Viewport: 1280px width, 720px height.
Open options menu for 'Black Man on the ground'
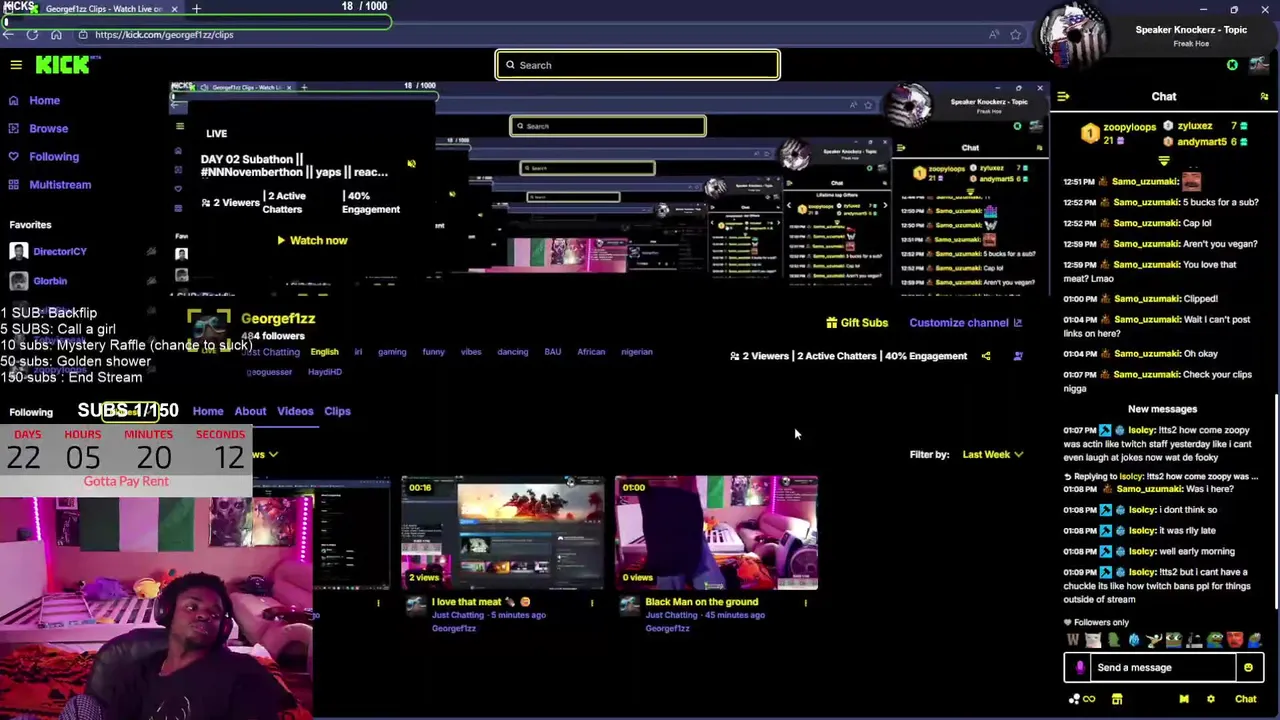pos(805,602)
